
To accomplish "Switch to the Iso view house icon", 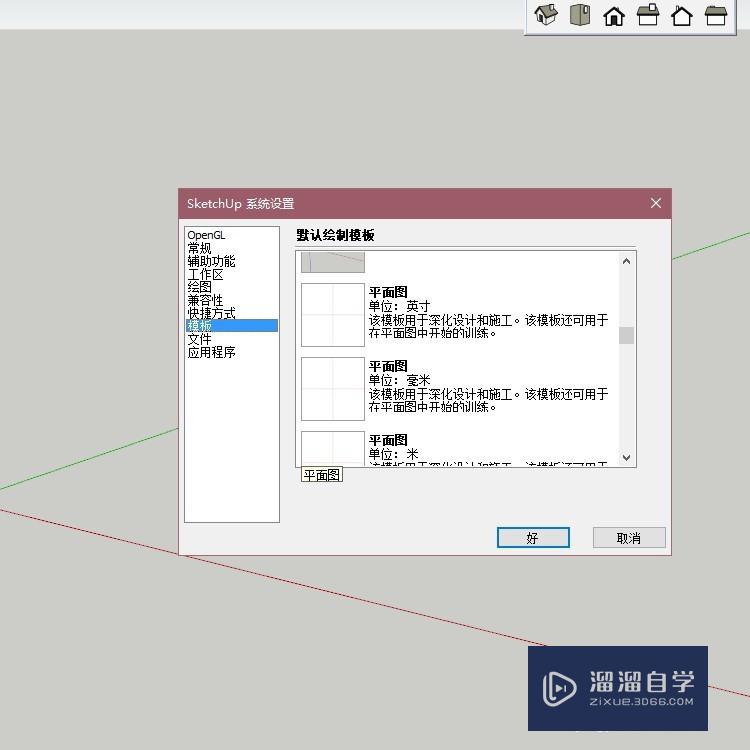I will pos(546,15).
